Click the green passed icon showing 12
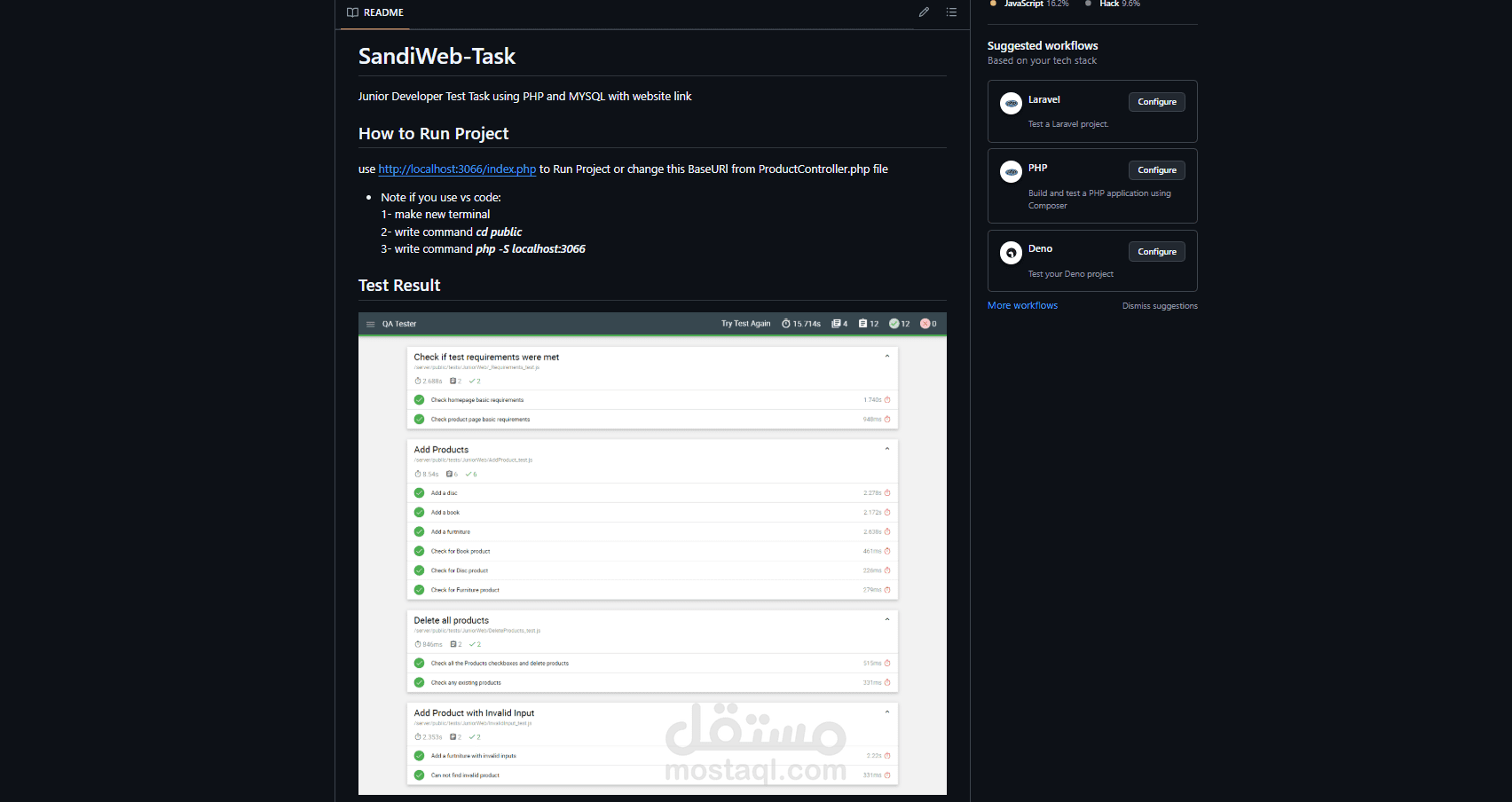 tap(894, 324)
